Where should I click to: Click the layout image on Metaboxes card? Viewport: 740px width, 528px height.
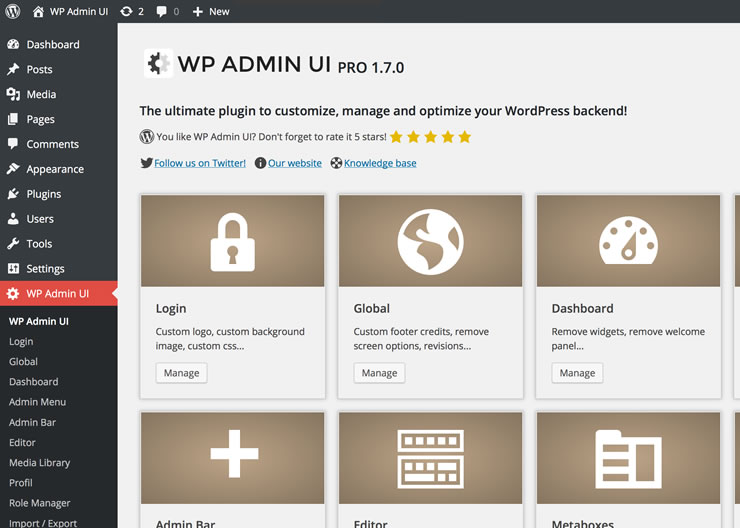point(629,459)
